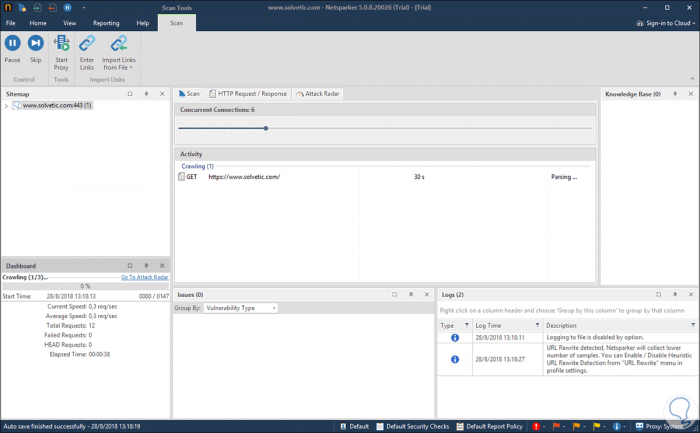
Task: Open the HTTP Request / Response tab
Action: pos(248,94)
